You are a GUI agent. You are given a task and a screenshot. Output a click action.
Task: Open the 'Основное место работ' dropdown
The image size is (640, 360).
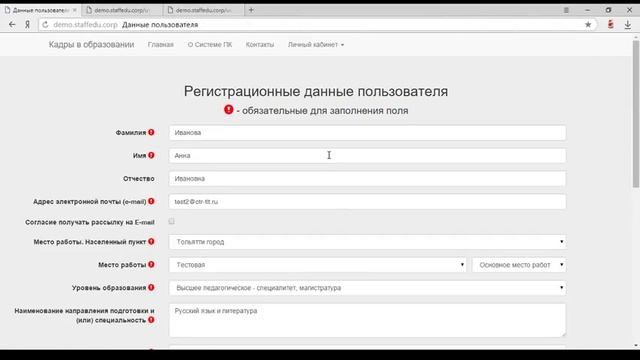[x=519, y=265]
